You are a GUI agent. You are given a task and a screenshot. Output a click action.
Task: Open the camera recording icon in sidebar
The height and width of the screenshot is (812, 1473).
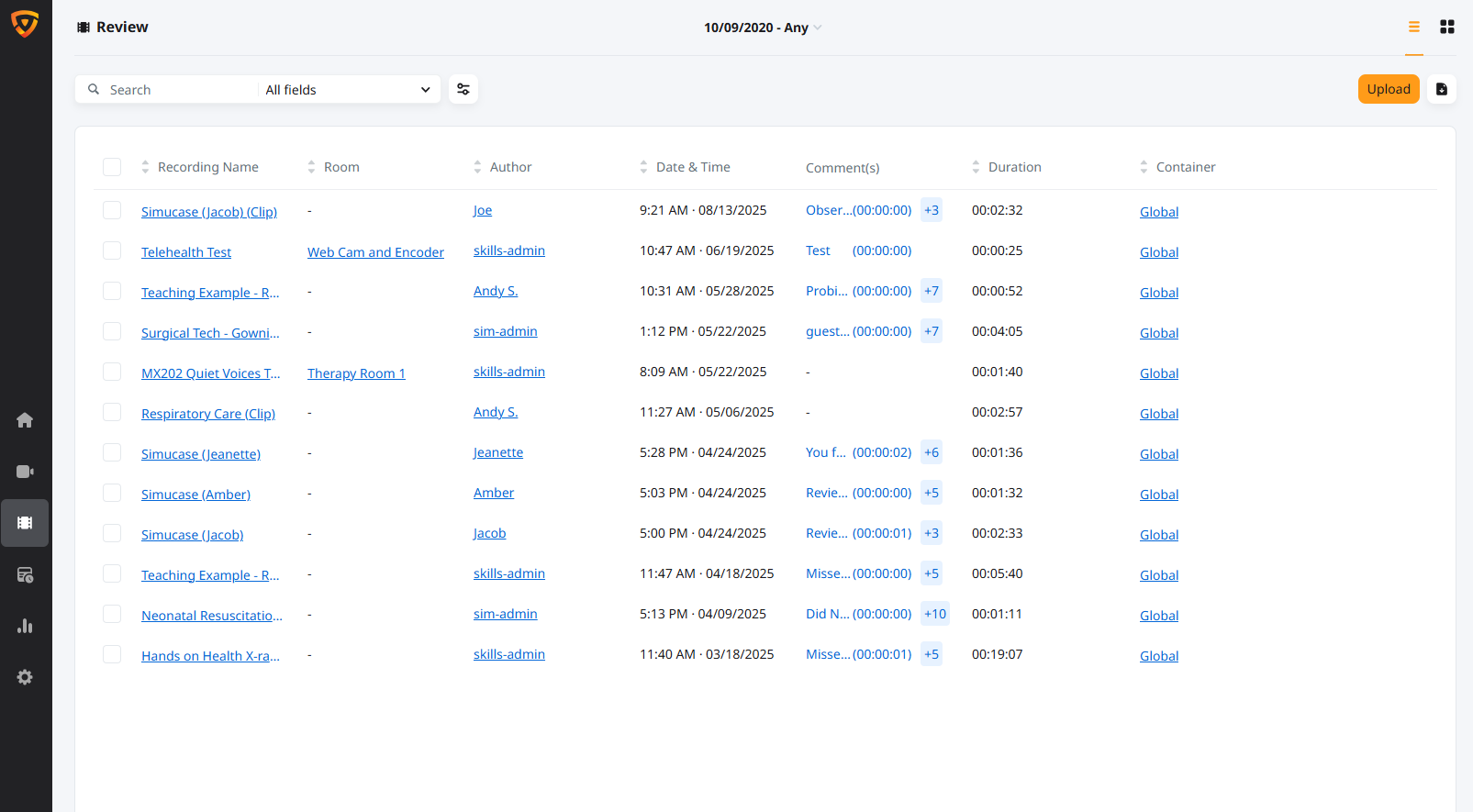pyautogui.click(x=25, y=472)
